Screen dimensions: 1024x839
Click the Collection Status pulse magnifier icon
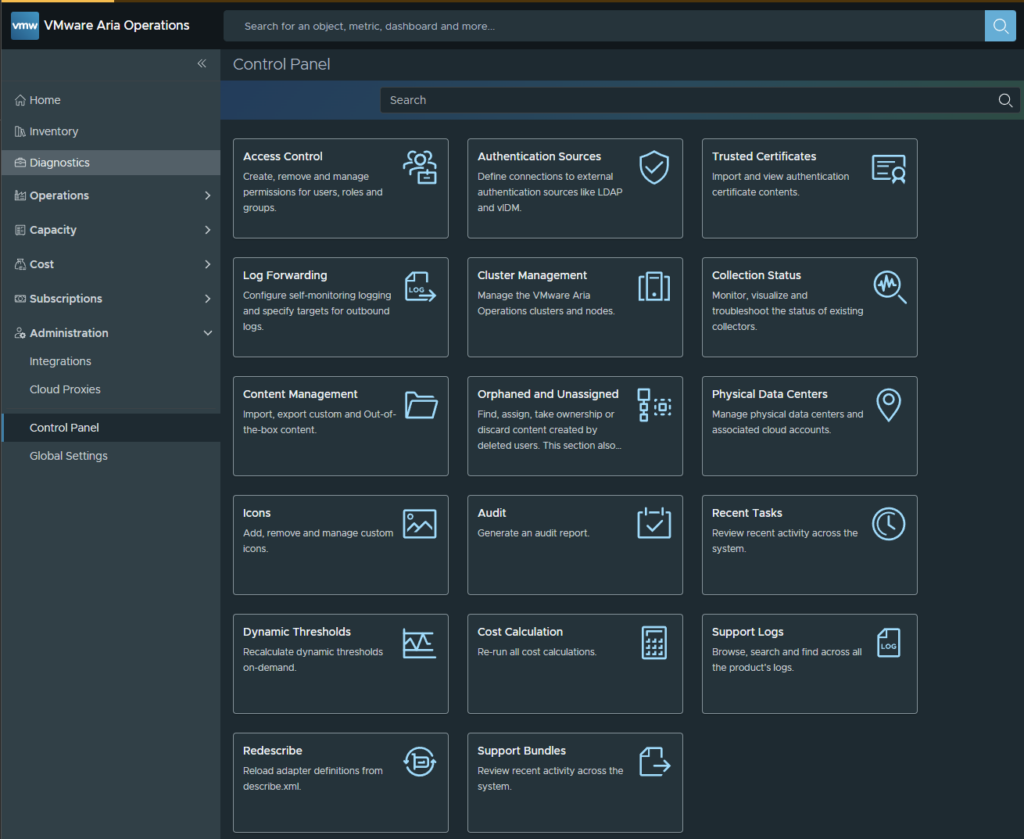tap(889, 287)
